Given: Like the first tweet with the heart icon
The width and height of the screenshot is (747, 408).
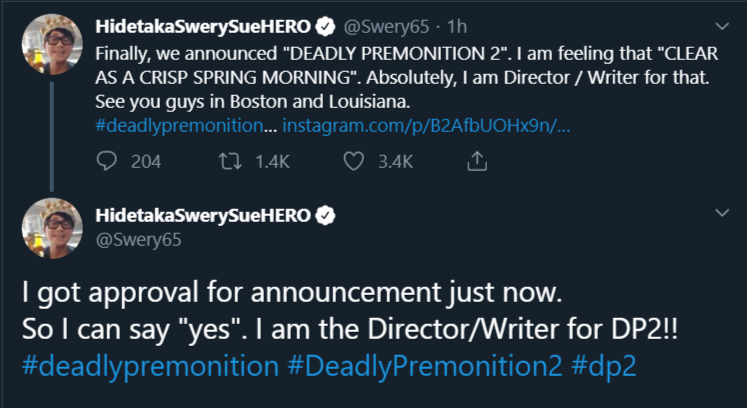Looking at the screenshot, I should (x=353, y=160).
